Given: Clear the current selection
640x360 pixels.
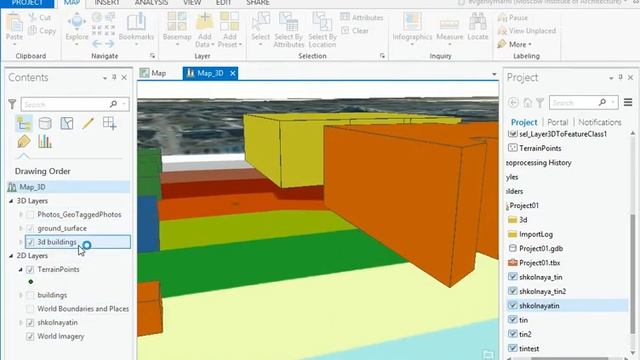Looking at the screenshot, I should tap(355, 31).
